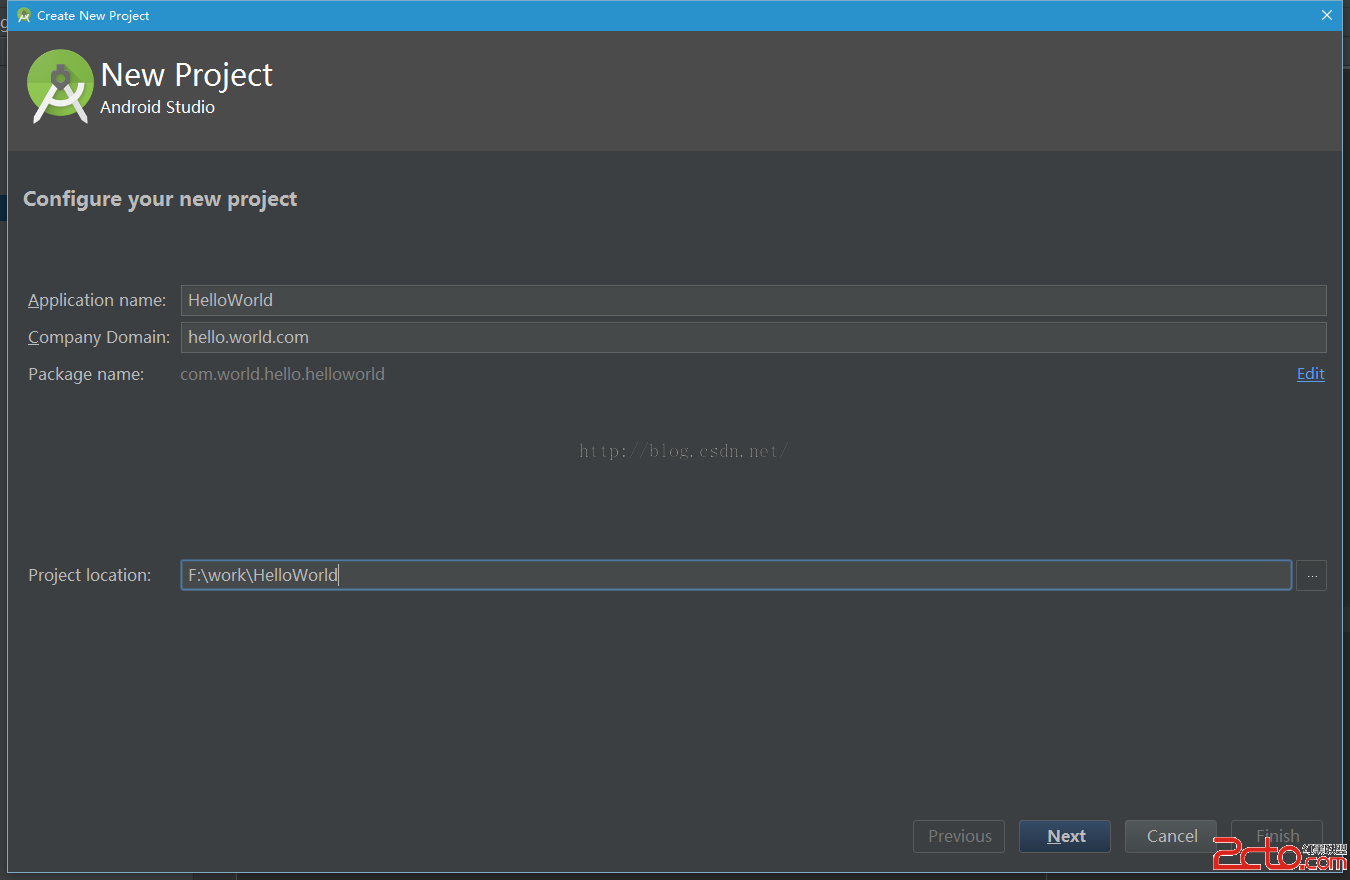Close the Create New Project dialog

(1327, 15)
